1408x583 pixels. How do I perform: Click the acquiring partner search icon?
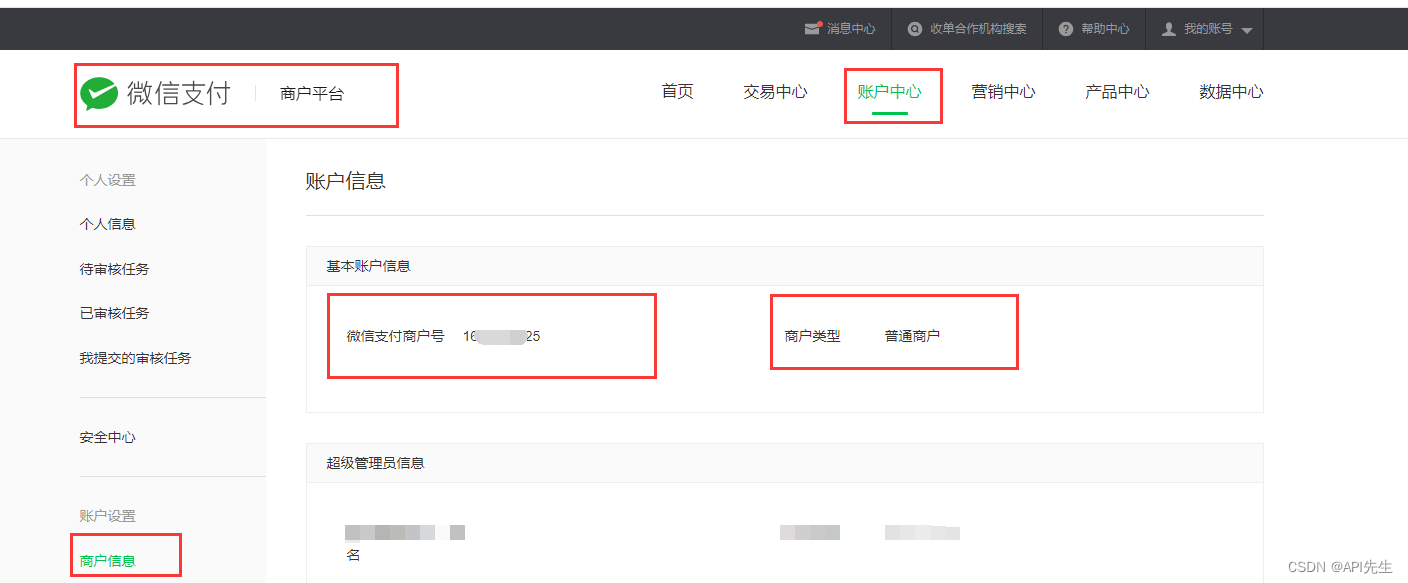(x=914, y=29)
